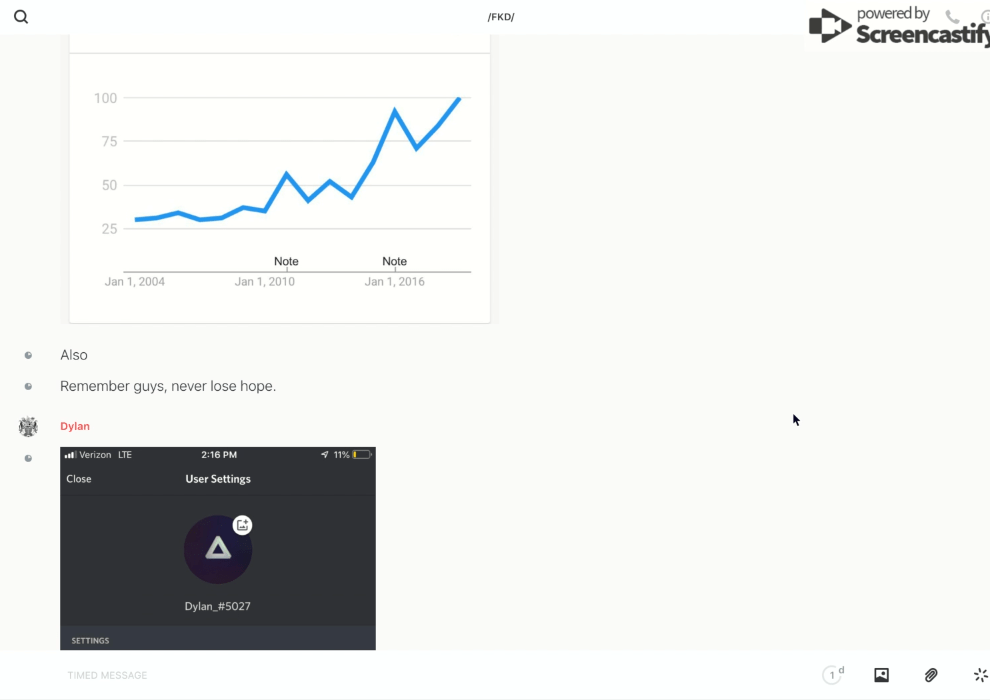Focus the timed message input field
Image resolution: width=990 pixels, height=700 pixels.
click(400, 676)
